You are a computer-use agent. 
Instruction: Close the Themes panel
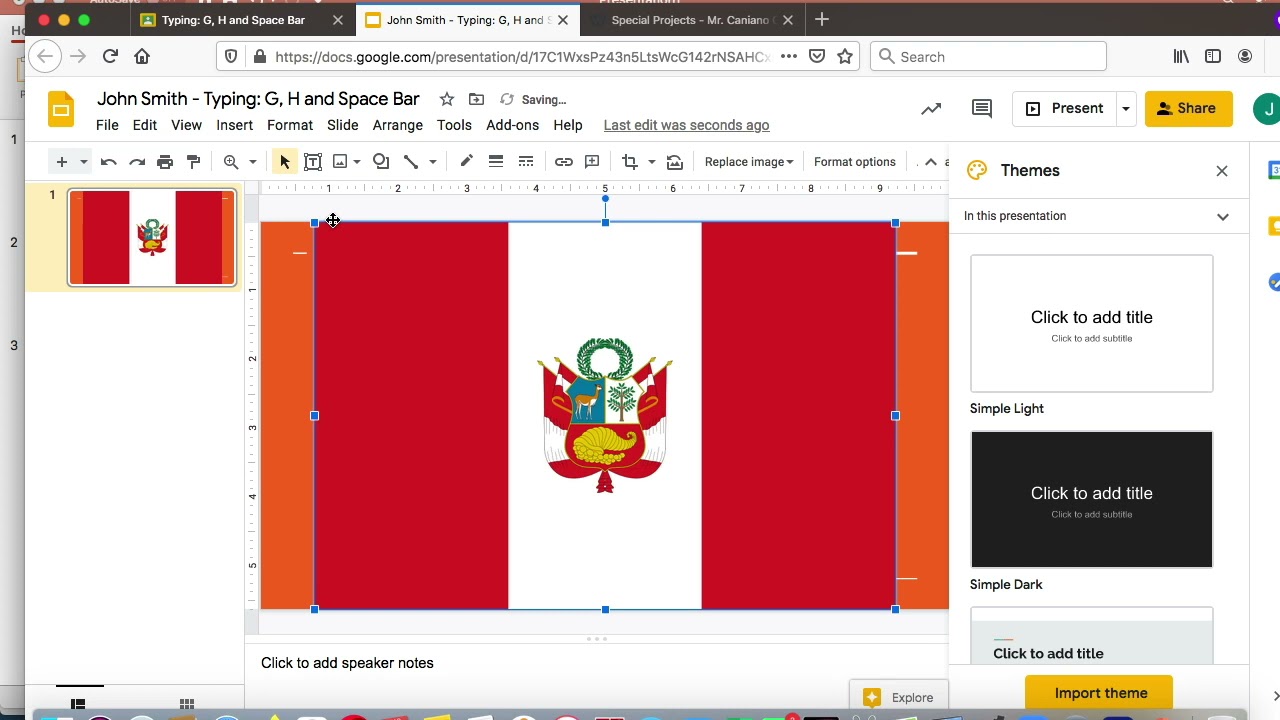point(1222,171)
